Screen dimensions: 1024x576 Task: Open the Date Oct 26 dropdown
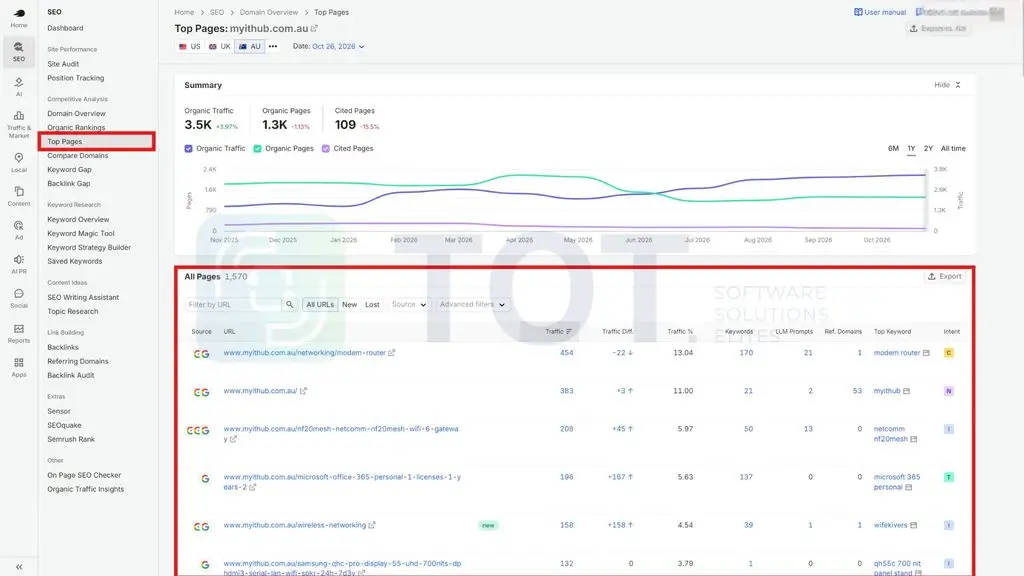coord(338,46)
